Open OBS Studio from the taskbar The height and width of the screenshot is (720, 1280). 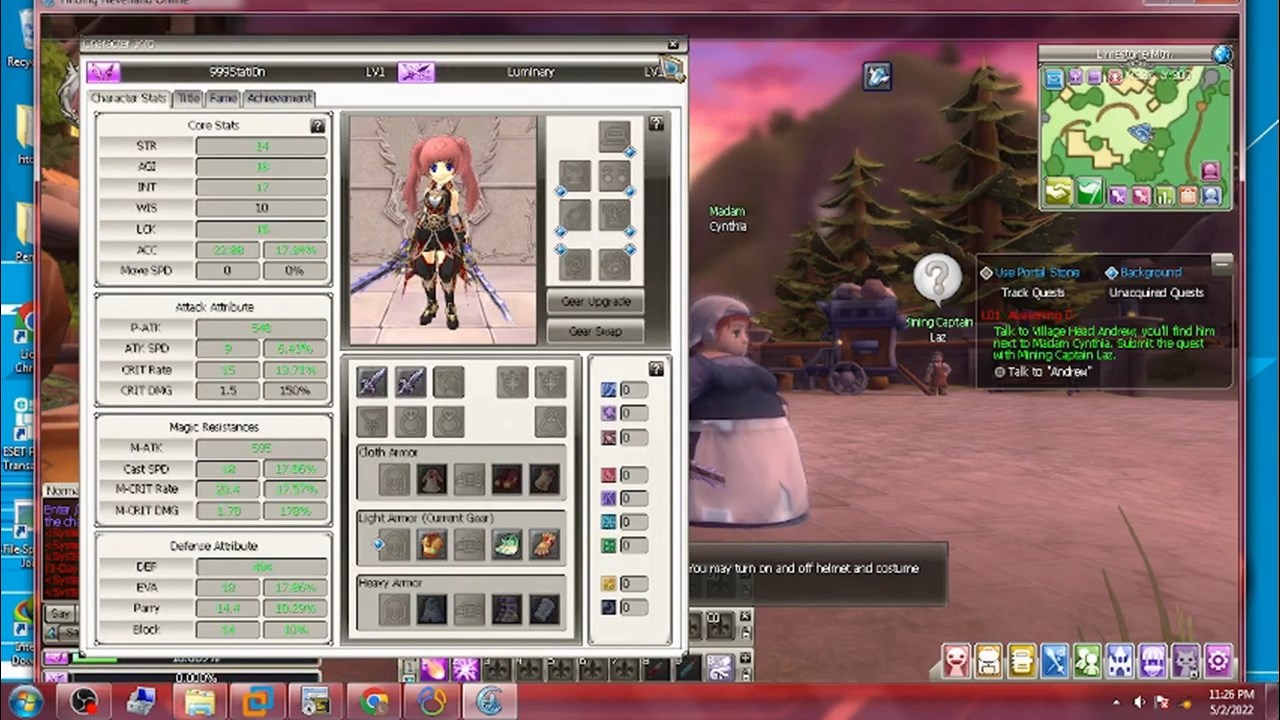[x=84, y=702]
